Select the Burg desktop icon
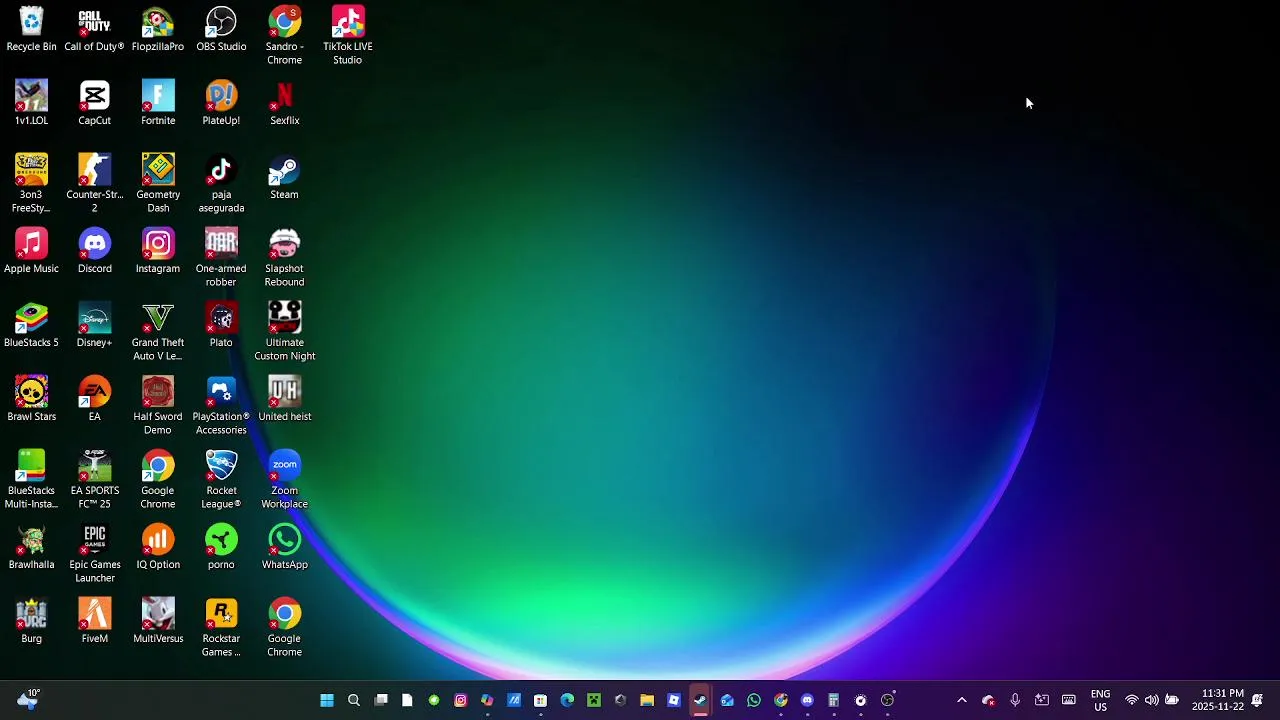 (31, 622)
